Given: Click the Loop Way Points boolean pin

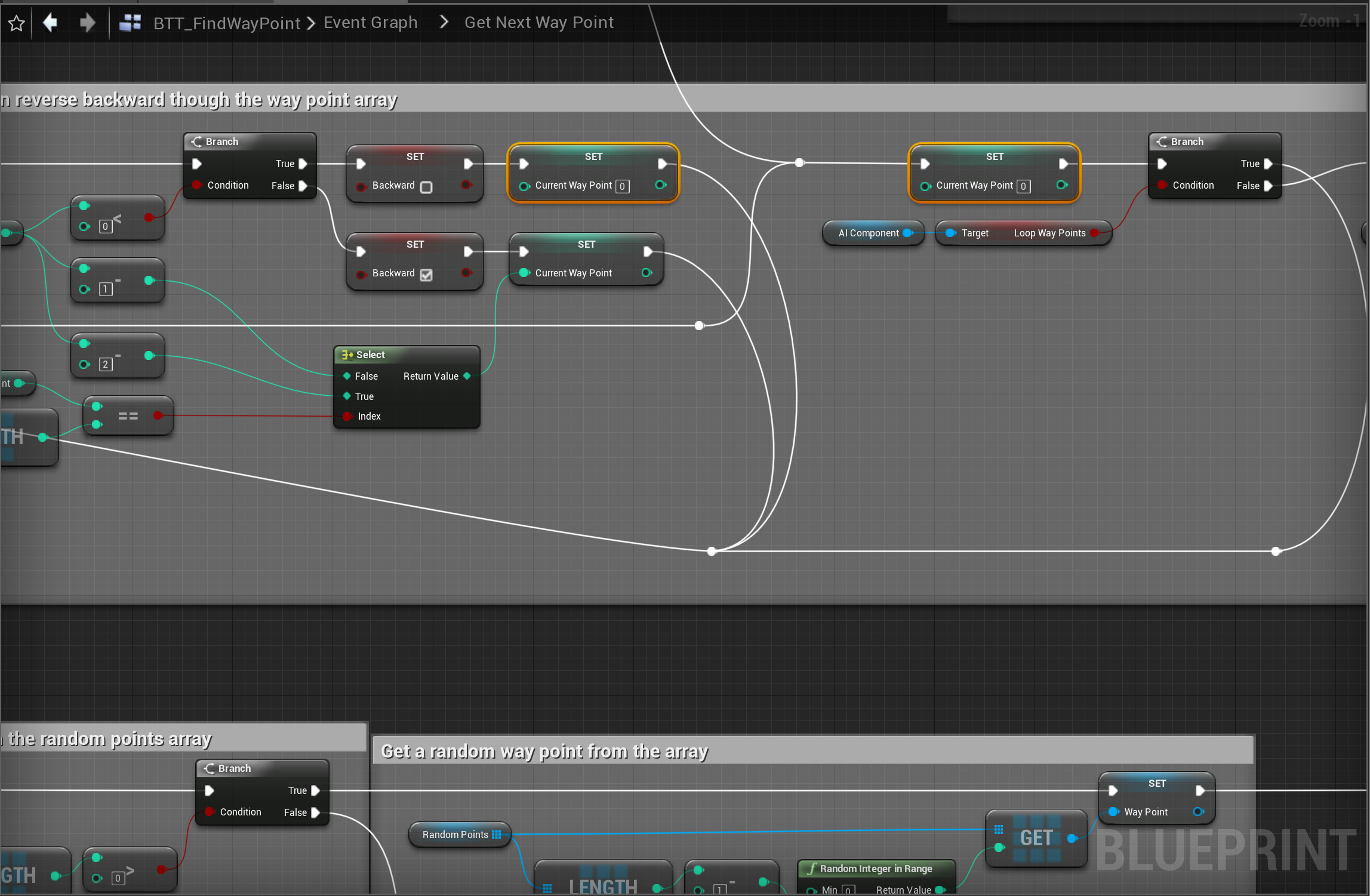Looking at the screenshot, I should (1094, 233).
